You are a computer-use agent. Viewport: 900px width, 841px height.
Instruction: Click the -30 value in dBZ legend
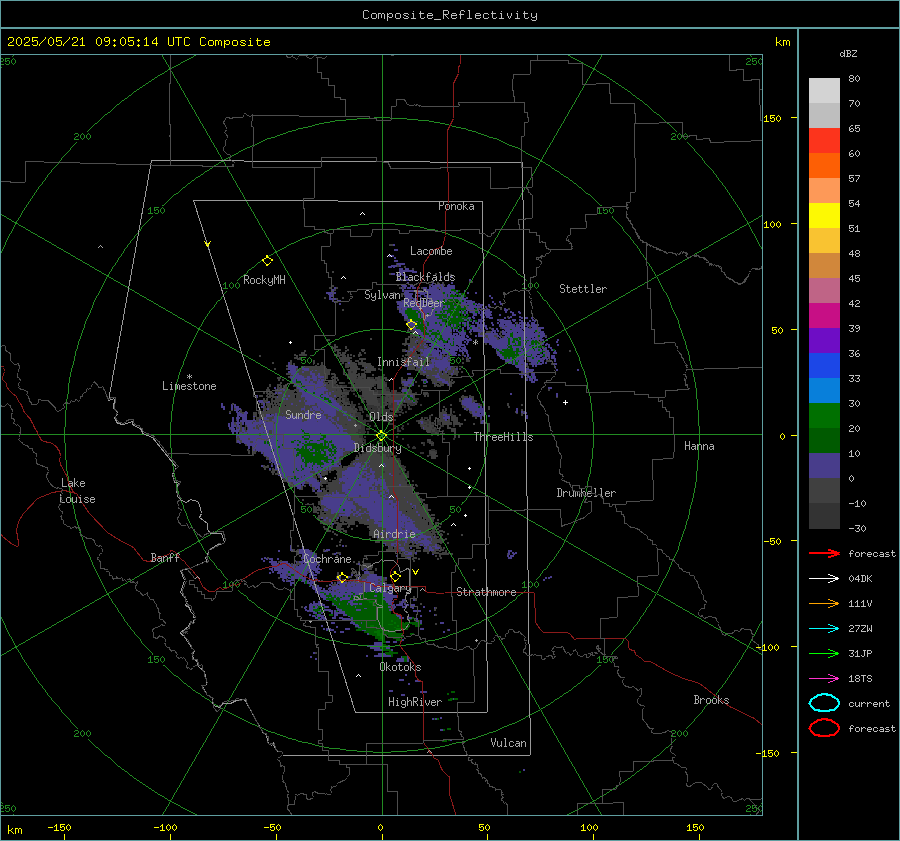click(x=857, y=528)
